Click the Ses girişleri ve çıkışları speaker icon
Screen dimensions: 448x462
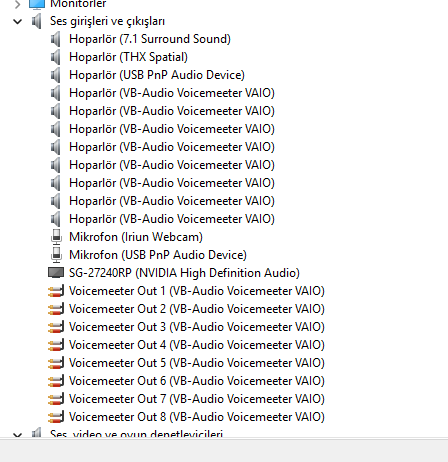[36, 21]
